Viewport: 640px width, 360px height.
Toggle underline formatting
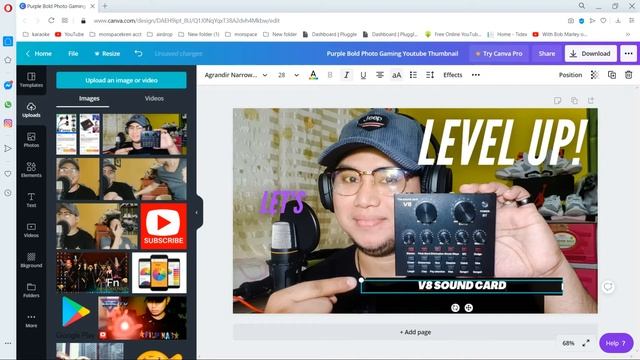point(363,75)
